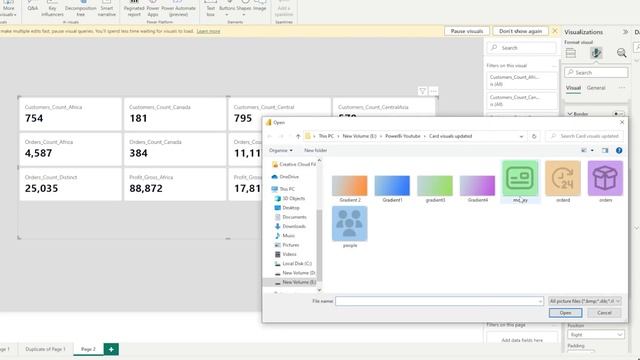Select the Customers_Count_Africa 754 card

coord(70,114)
